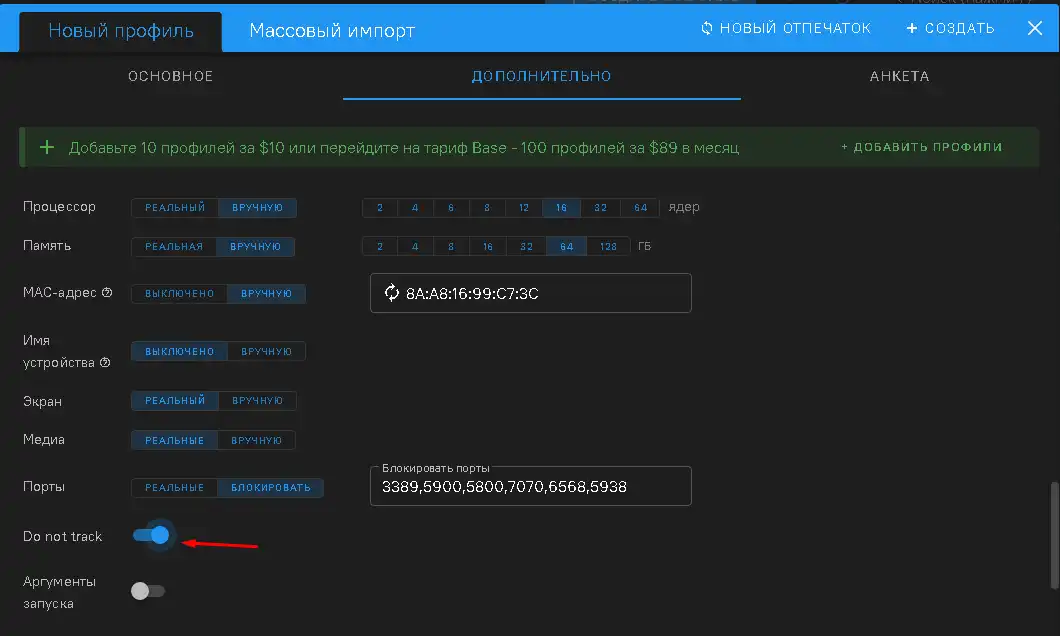
Task: Set Порты to Реальные
Action: tap(174, 487)
